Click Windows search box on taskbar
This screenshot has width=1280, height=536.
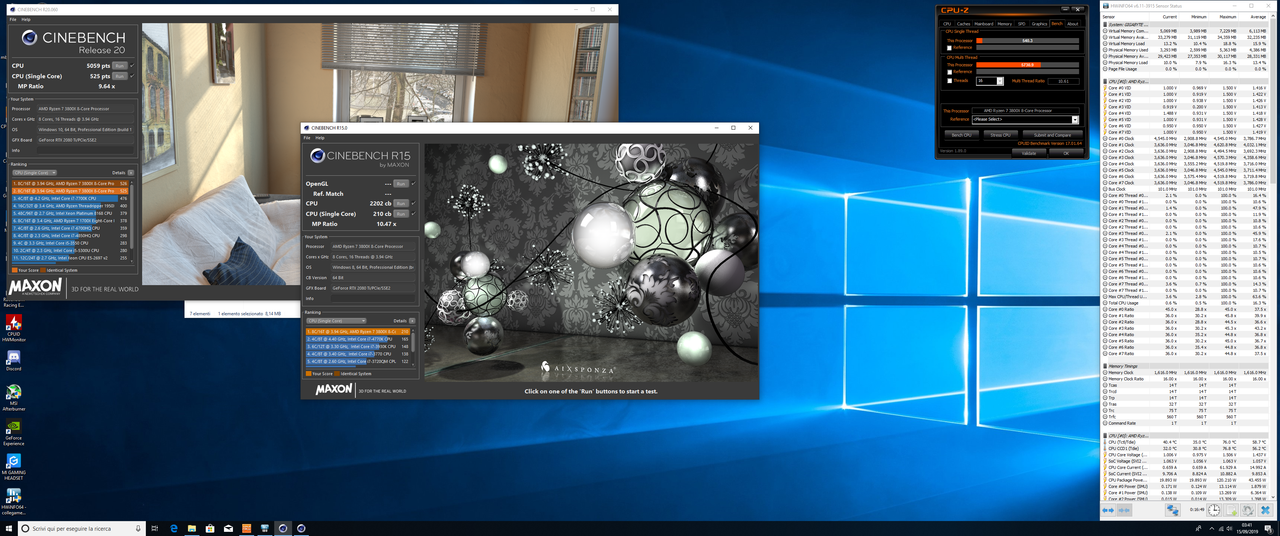coord(82,528)
